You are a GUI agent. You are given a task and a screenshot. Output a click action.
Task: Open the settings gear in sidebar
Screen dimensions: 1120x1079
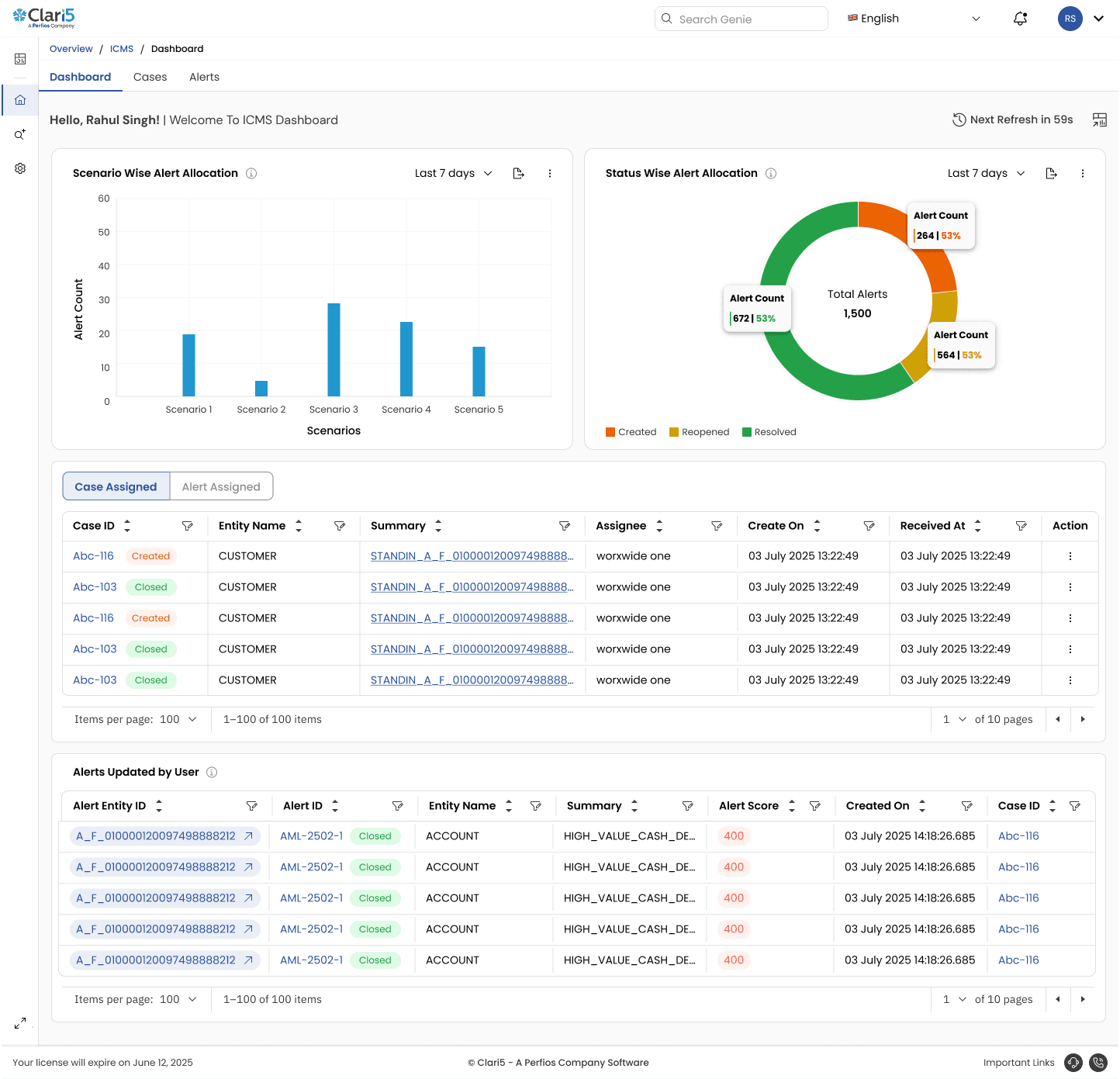(20, 168)
